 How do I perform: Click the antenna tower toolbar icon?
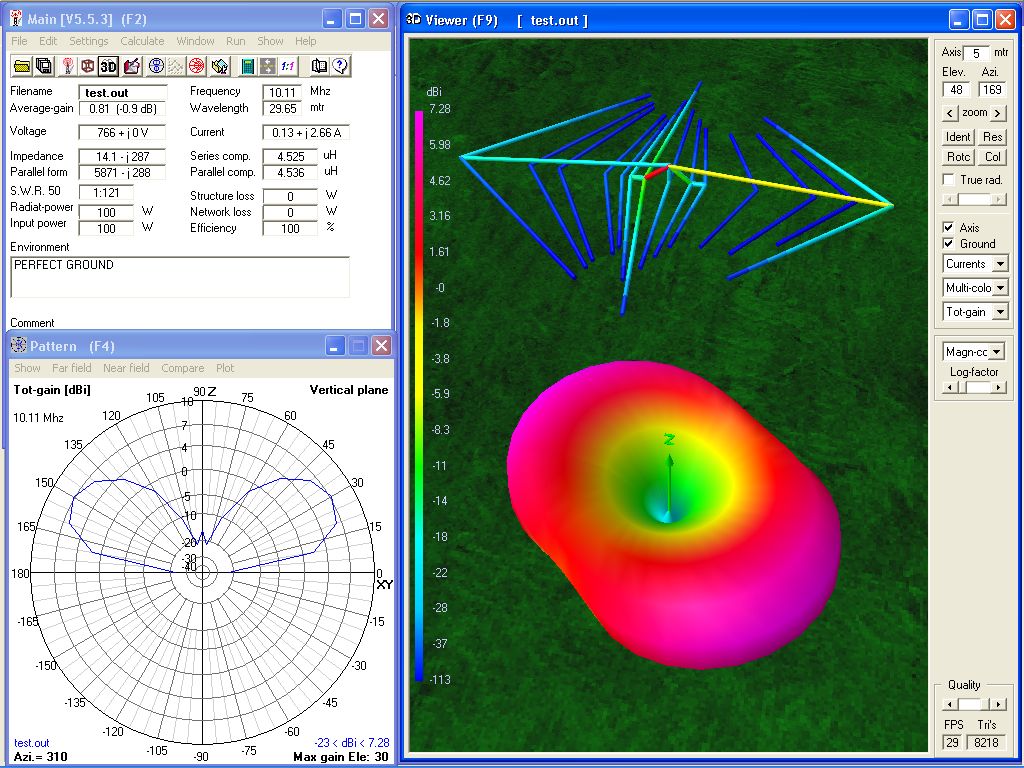pos(67,66)
